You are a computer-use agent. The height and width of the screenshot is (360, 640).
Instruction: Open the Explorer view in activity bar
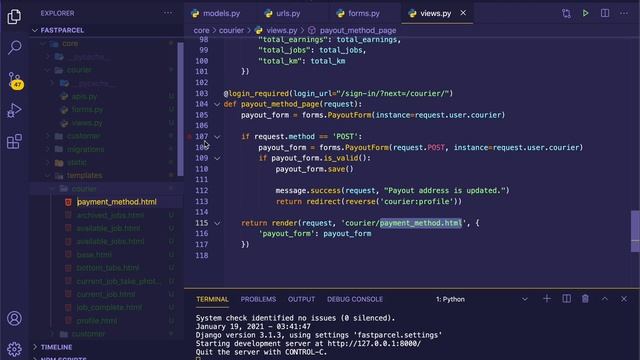click(14, 16)
